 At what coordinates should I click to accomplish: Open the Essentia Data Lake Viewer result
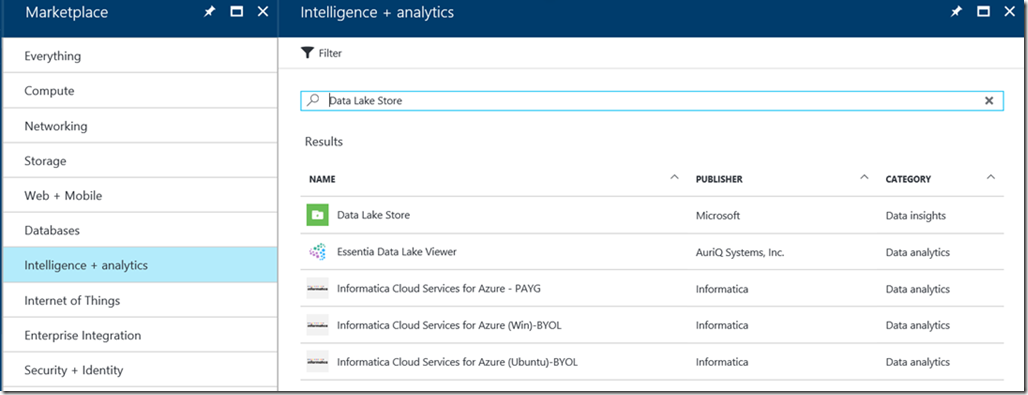[397, 252]
